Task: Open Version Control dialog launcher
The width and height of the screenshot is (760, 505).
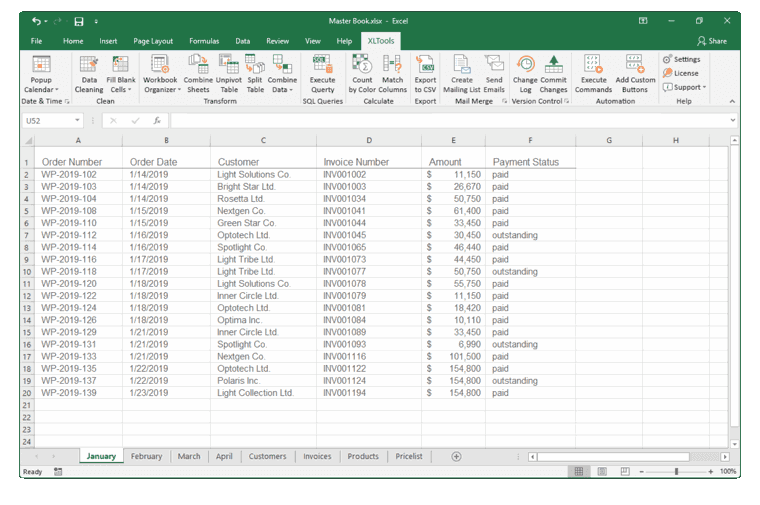Action: tap(567, 101)
